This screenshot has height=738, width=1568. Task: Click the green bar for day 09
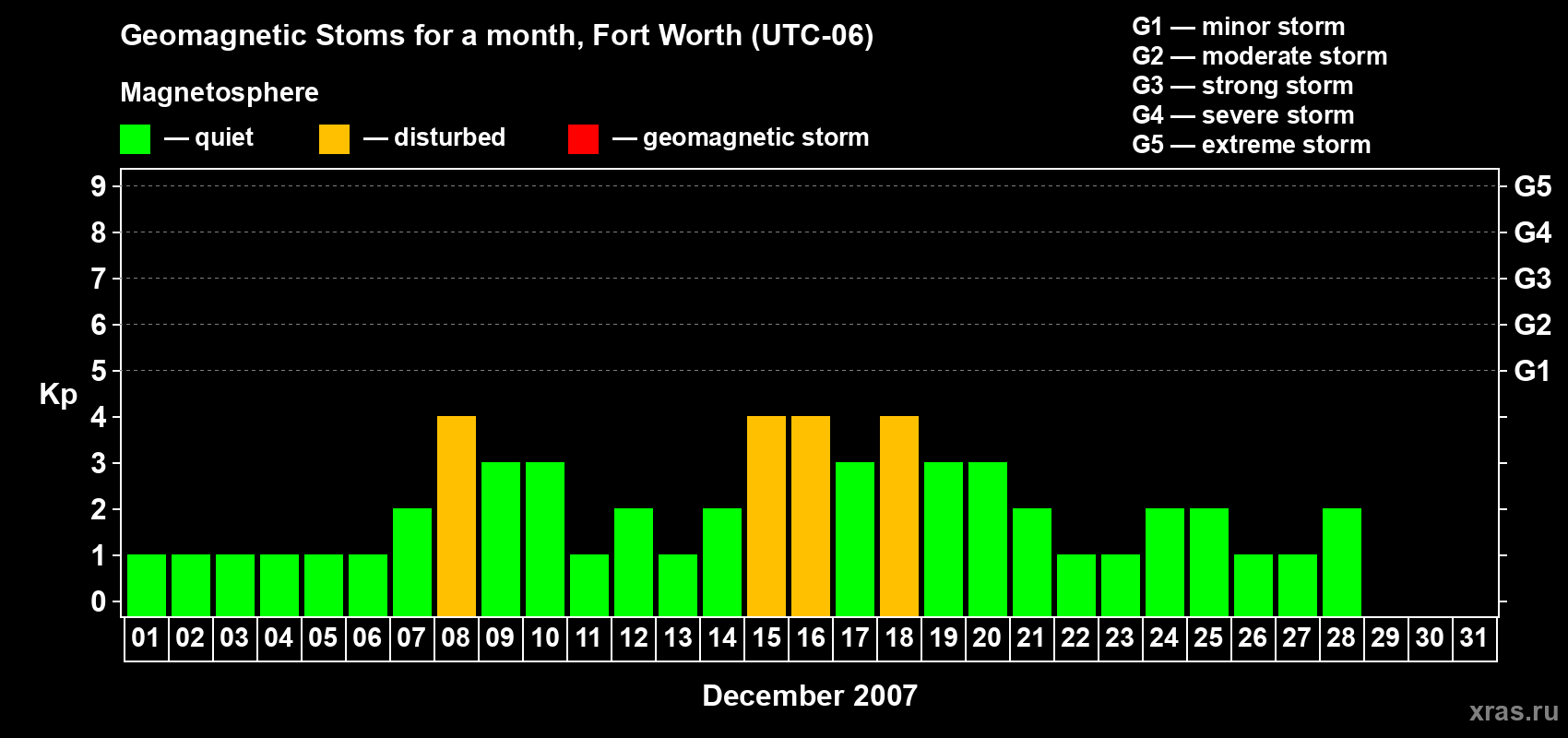coord(501,540)
